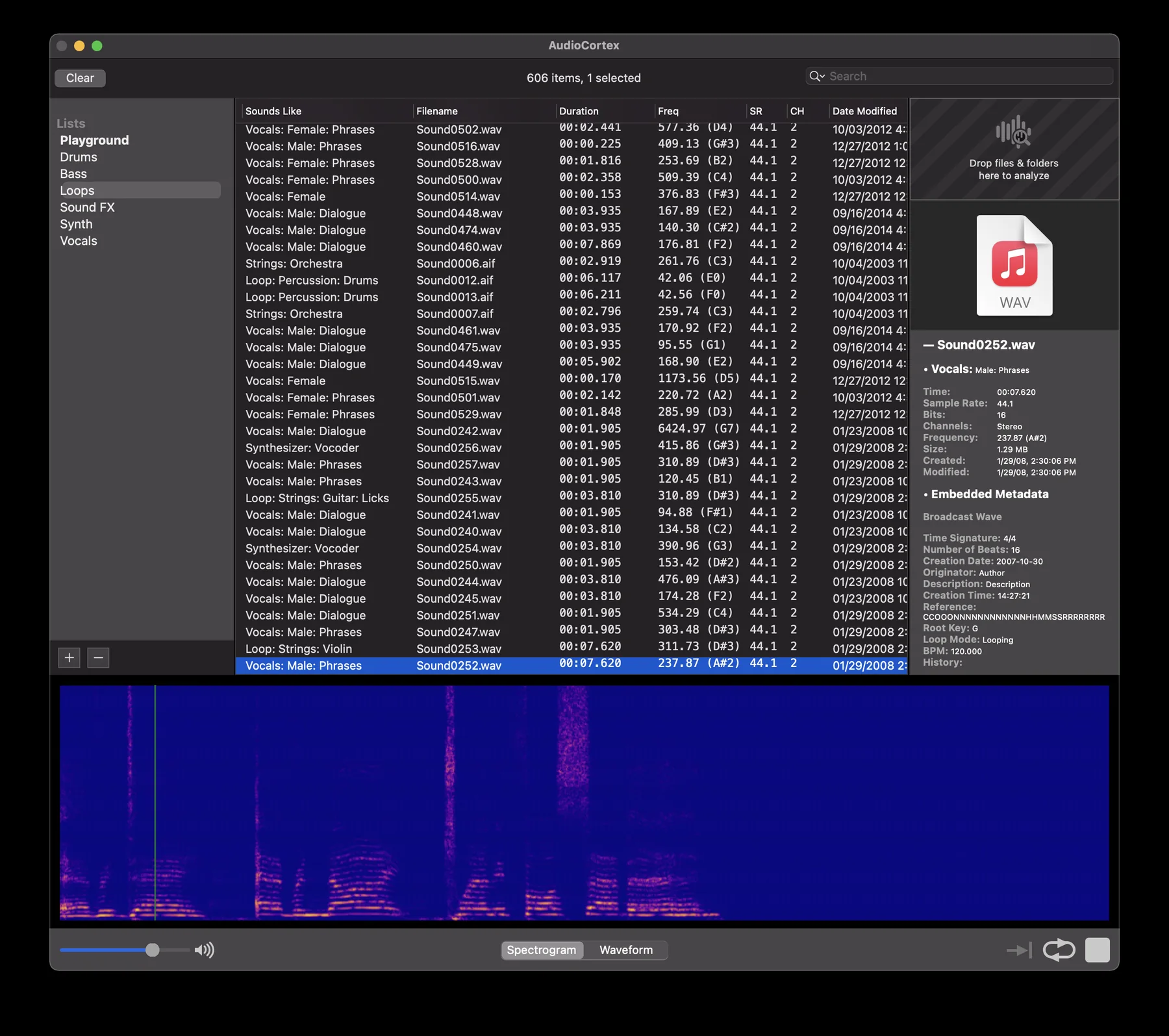1169x1036 pixels.
Task: Sort by the Duration column header
Action: pyautogui.click(x=605, y=111)
